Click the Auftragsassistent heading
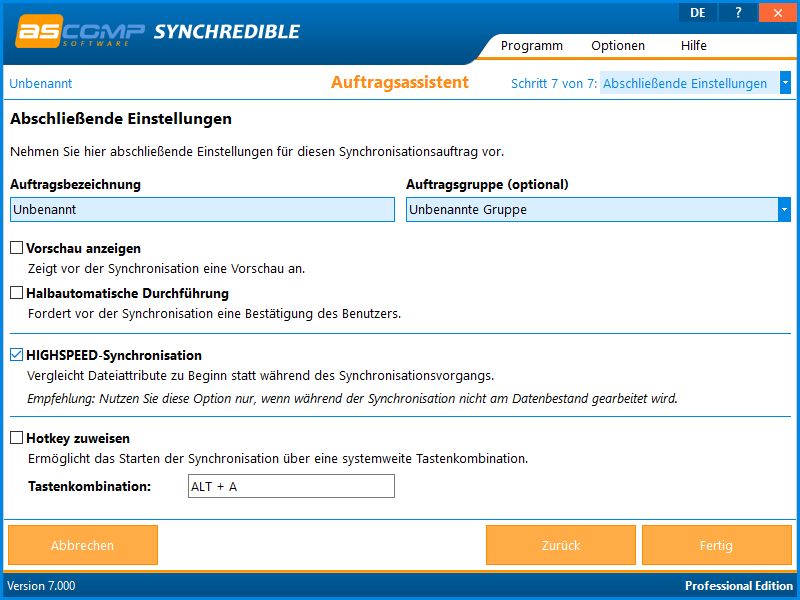The width and height of the screenshot is (800, 600). coord(399,83)
